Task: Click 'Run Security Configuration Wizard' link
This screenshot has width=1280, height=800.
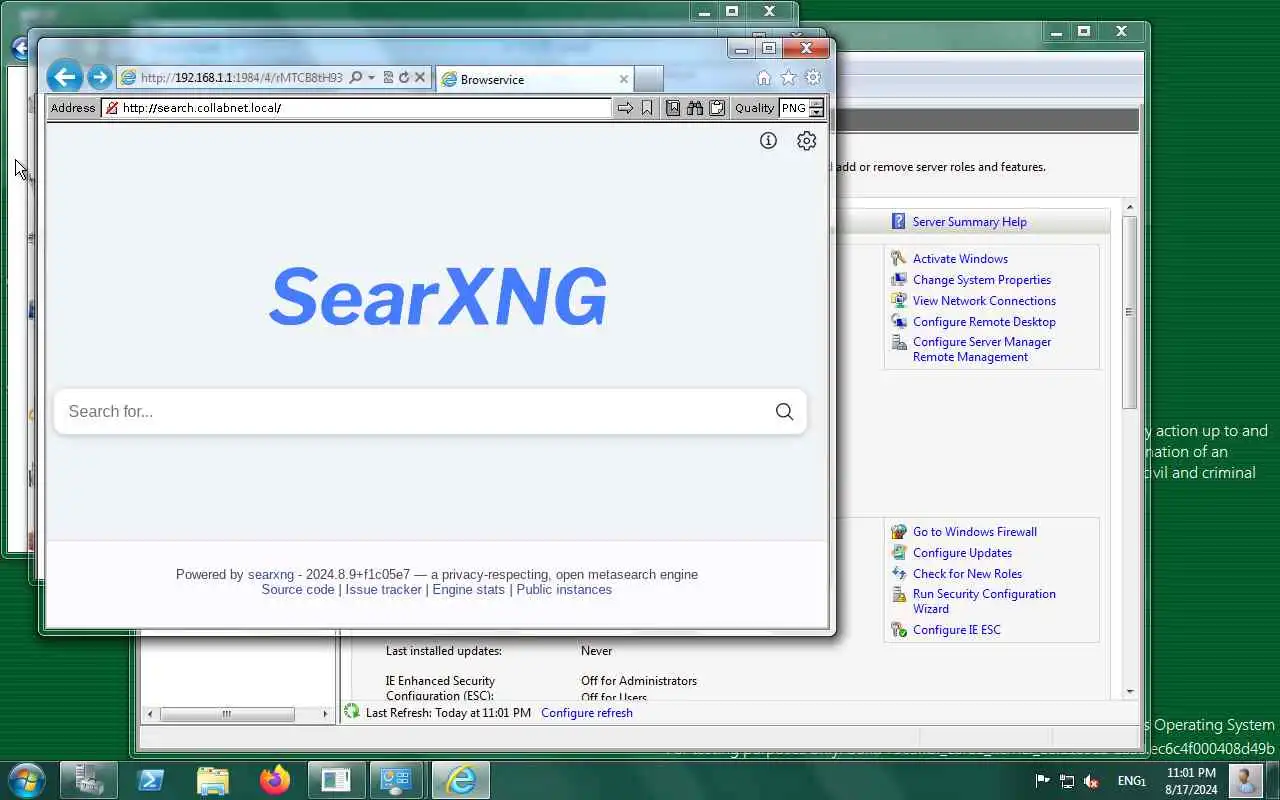Action: pyautogui.click(x=984, y=601)
